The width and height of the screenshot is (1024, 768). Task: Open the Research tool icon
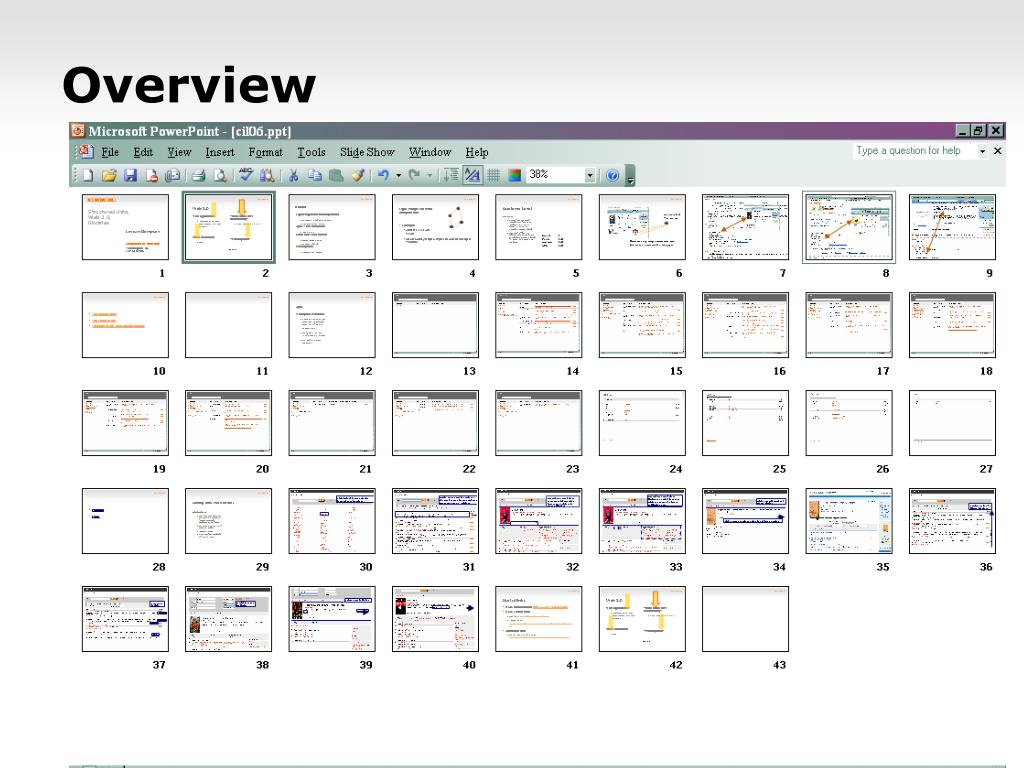pyautogui.click(x=266, y=175)
